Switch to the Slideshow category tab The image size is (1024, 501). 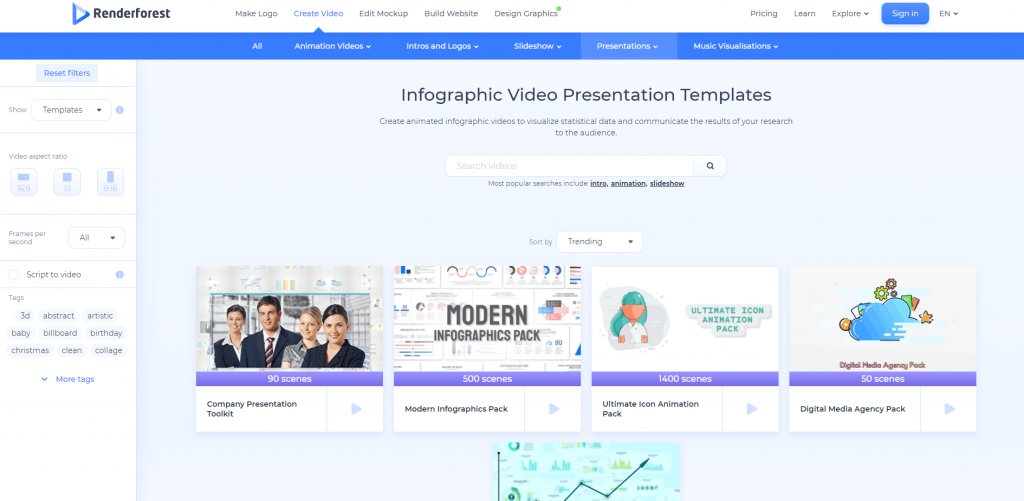click(544, 46)
